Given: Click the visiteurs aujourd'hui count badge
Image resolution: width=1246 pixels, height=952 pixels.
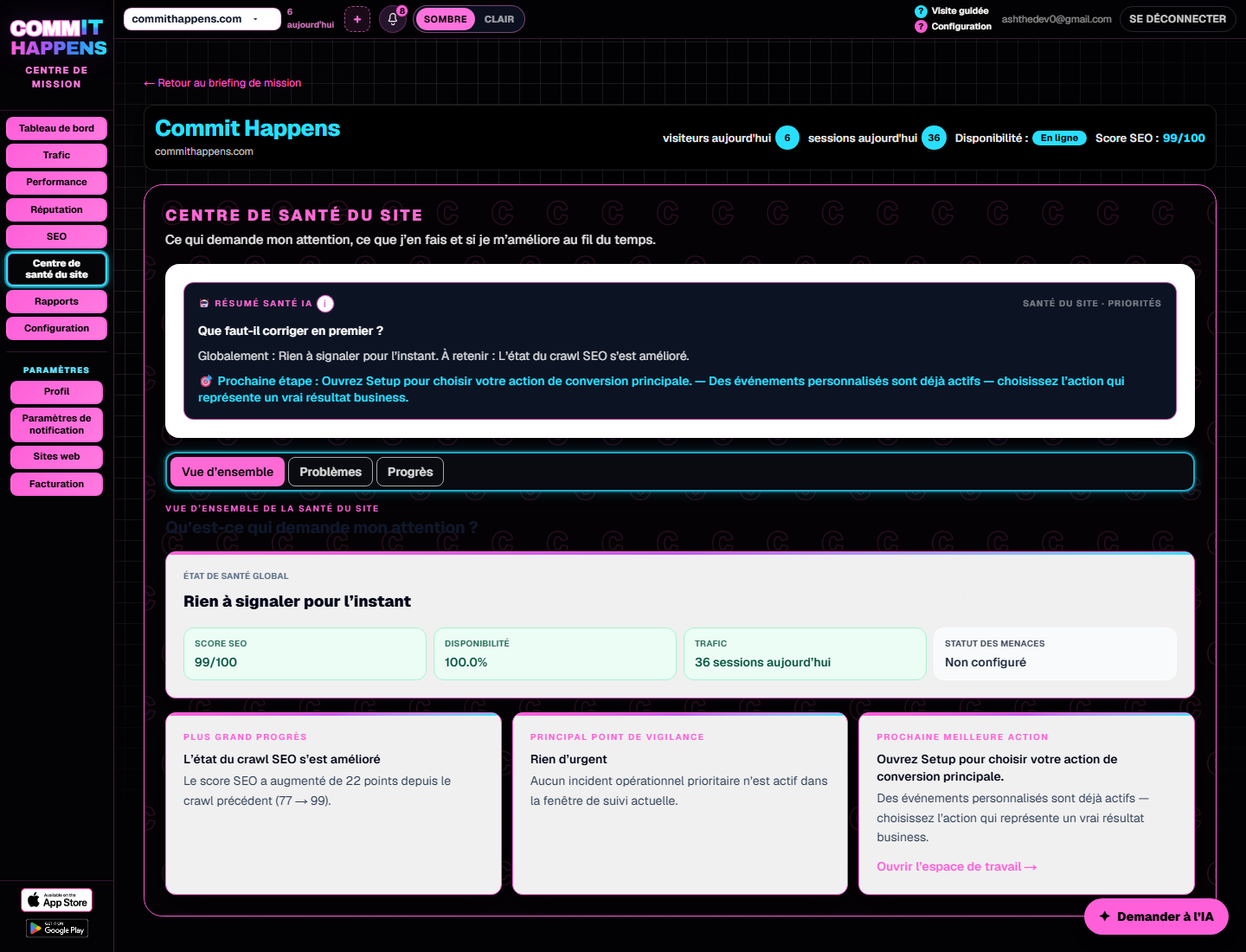Looking at the screenshot, I should [787, 138].
